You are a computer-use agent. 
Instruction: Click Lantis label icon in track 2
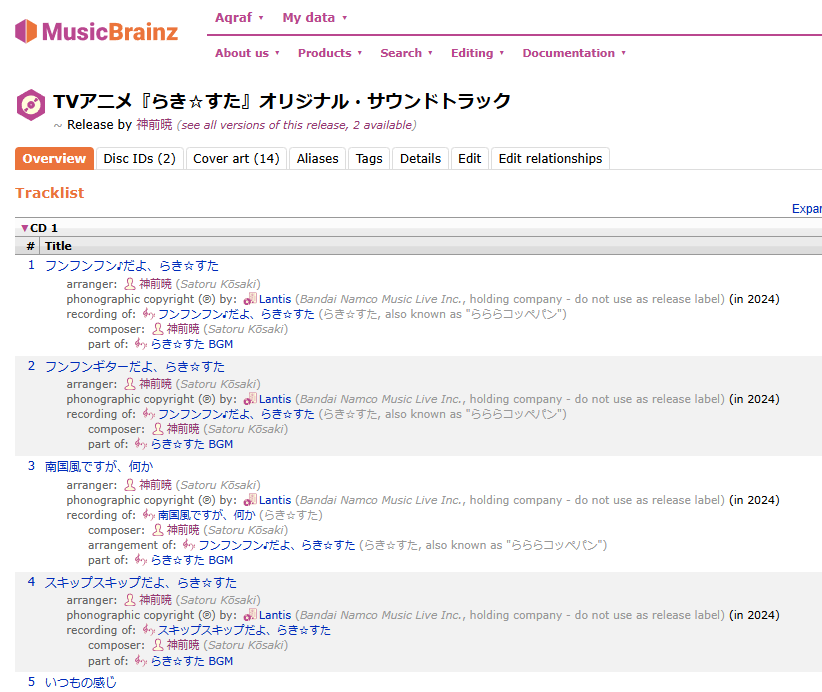250,399
